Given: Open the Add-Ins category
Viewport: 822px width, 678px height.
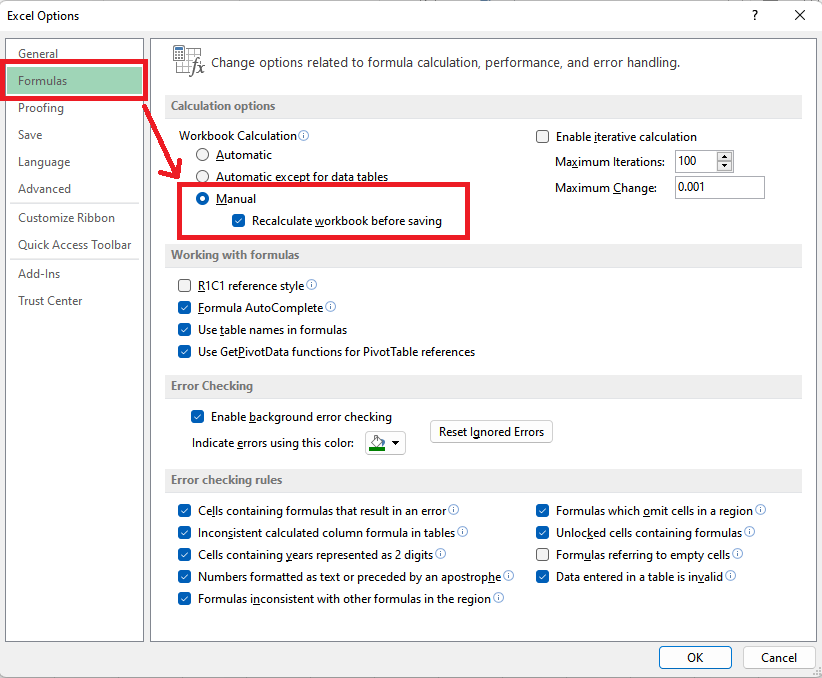Looking at the screenshot, I should coord(39,274).
